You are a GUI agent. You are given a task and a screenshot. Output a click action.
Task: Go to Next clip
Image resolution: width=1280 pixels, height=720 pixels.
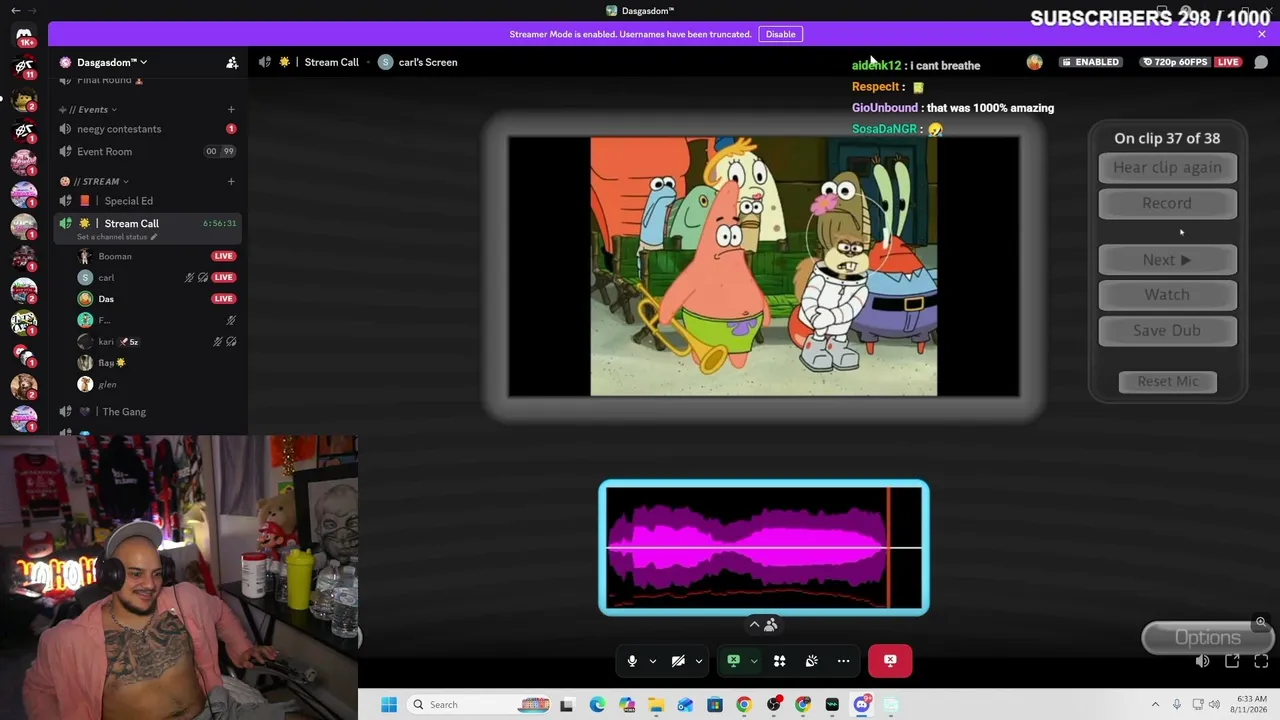[x=1167, y=260]
